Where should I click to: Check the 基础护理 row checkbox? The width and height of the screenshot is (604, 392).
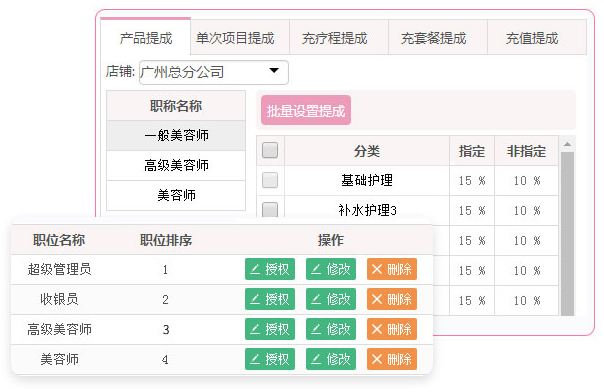click(270, 180)
